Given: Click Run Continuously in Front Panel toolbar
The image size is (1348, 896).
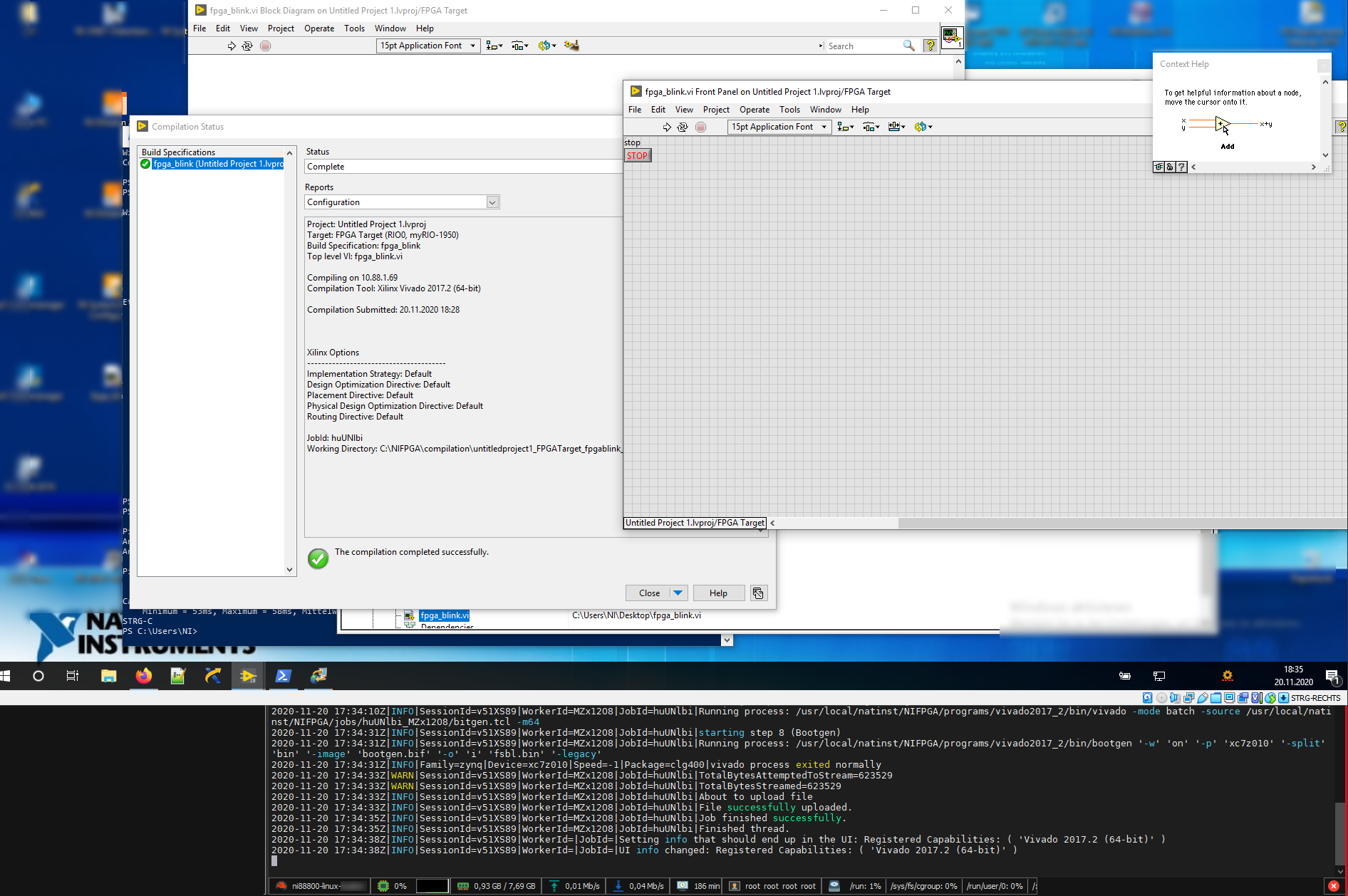Looking at the screenshot, I should coord(683,127).
